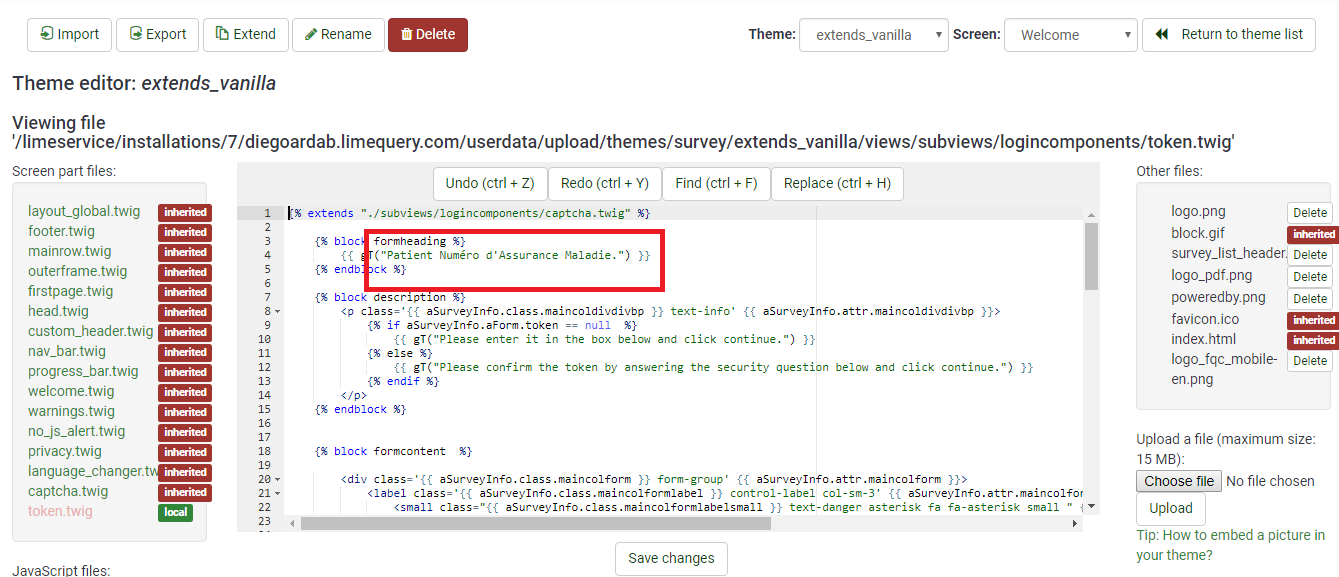
Task: Click the Undo (ctrl + Z) button
Action: (x=490, y=183)
